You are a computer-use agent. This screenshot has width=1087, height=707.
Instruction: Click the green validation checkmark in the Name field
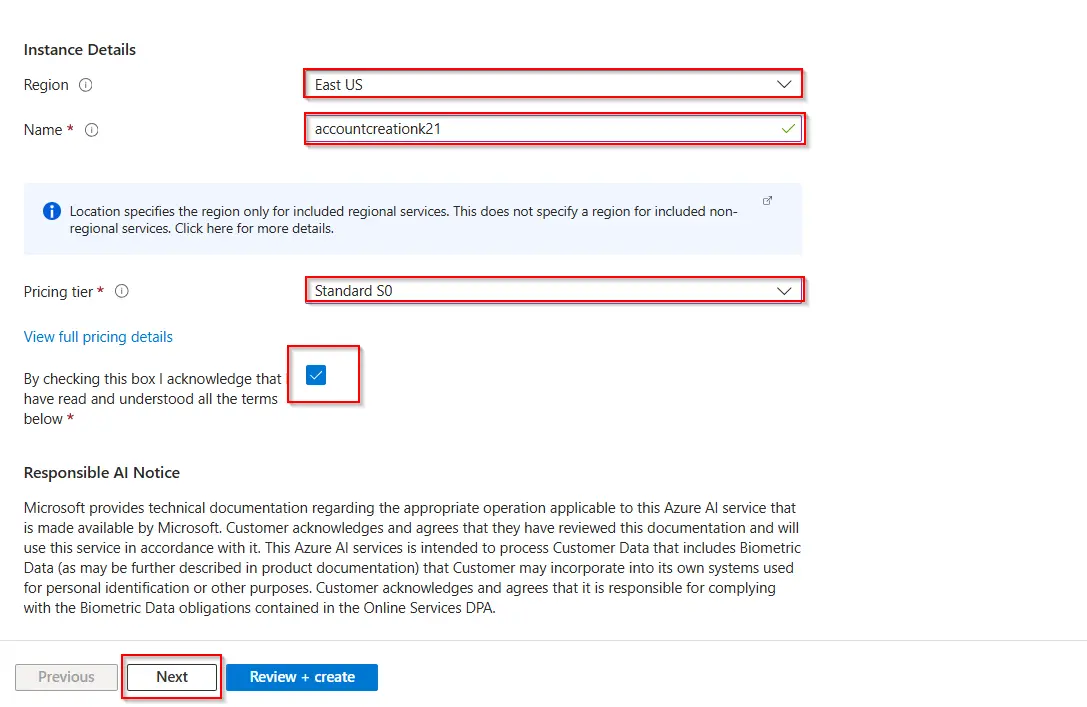point(788,129)
